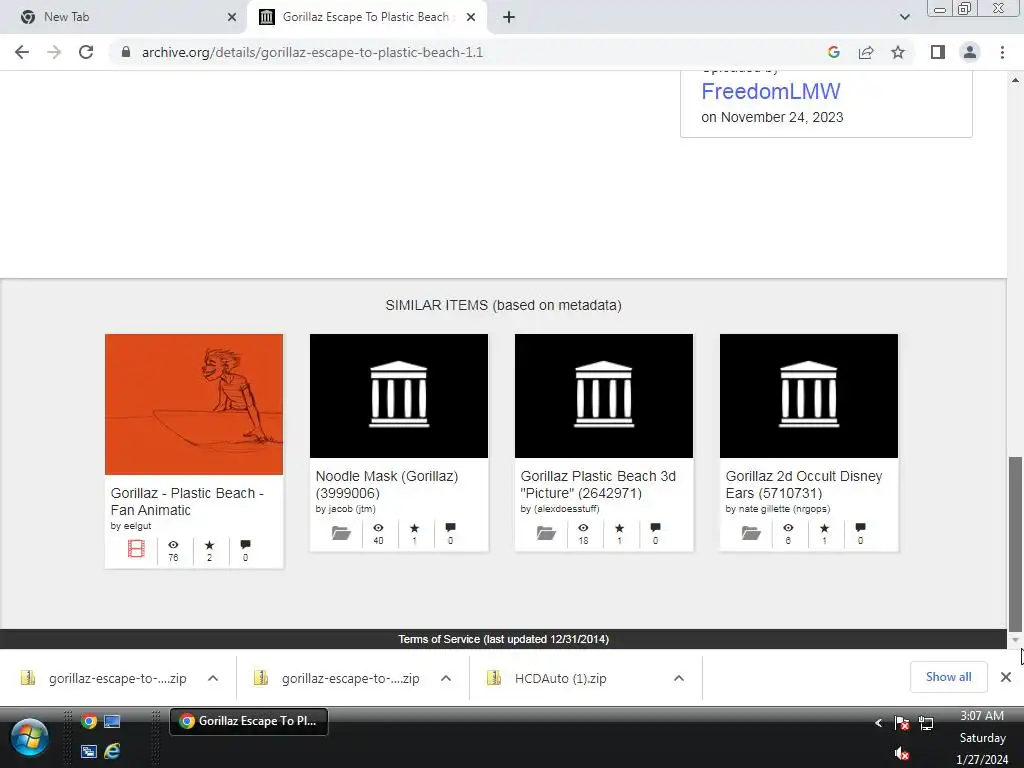The width and height of the screenshot is (1024, 768).
Task: Click reviews comment icon on Plastic Beach 3d card
Action: [x=655, y=527]
